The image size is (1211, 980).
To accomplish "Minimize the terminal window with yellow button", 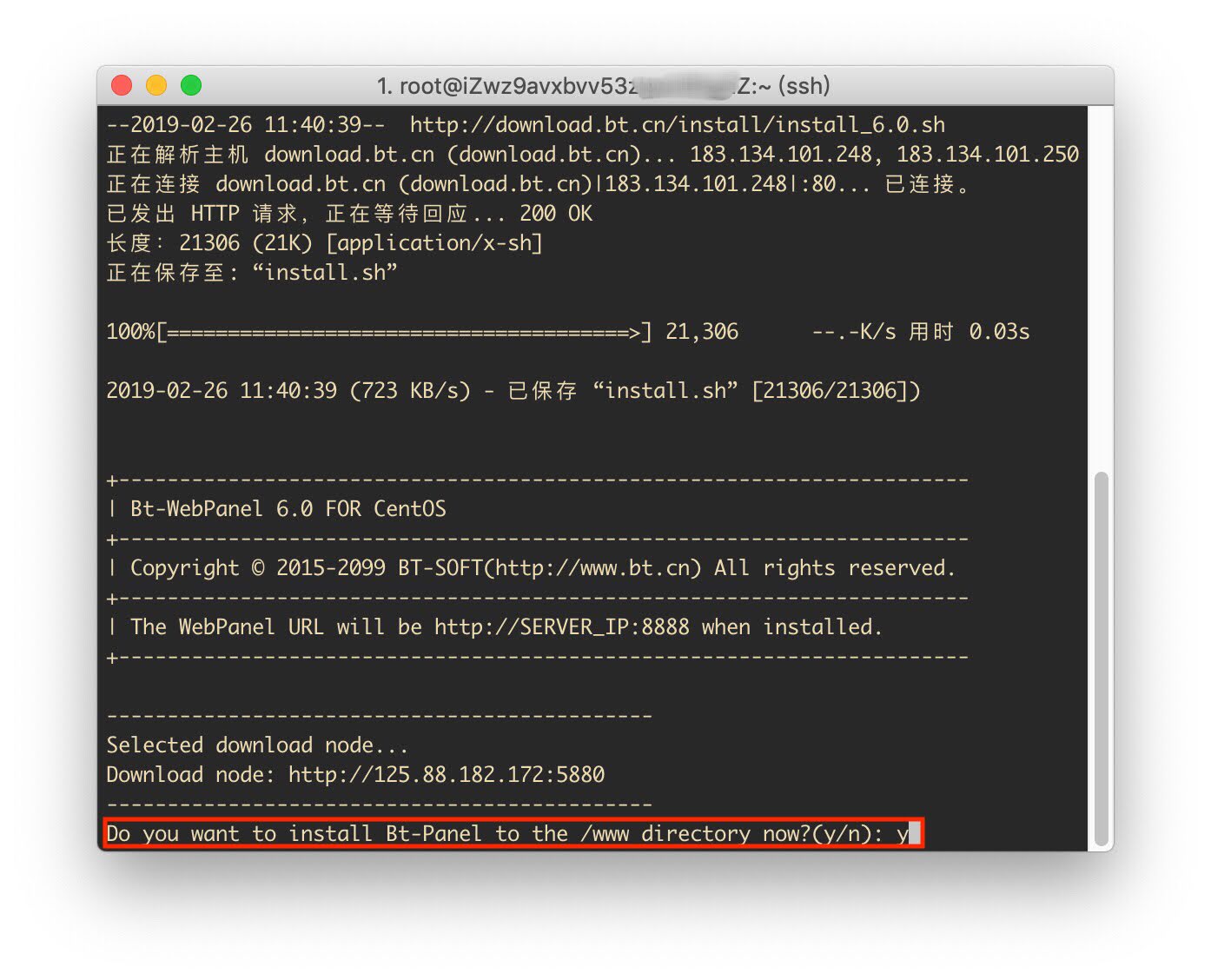I will 156,85.
